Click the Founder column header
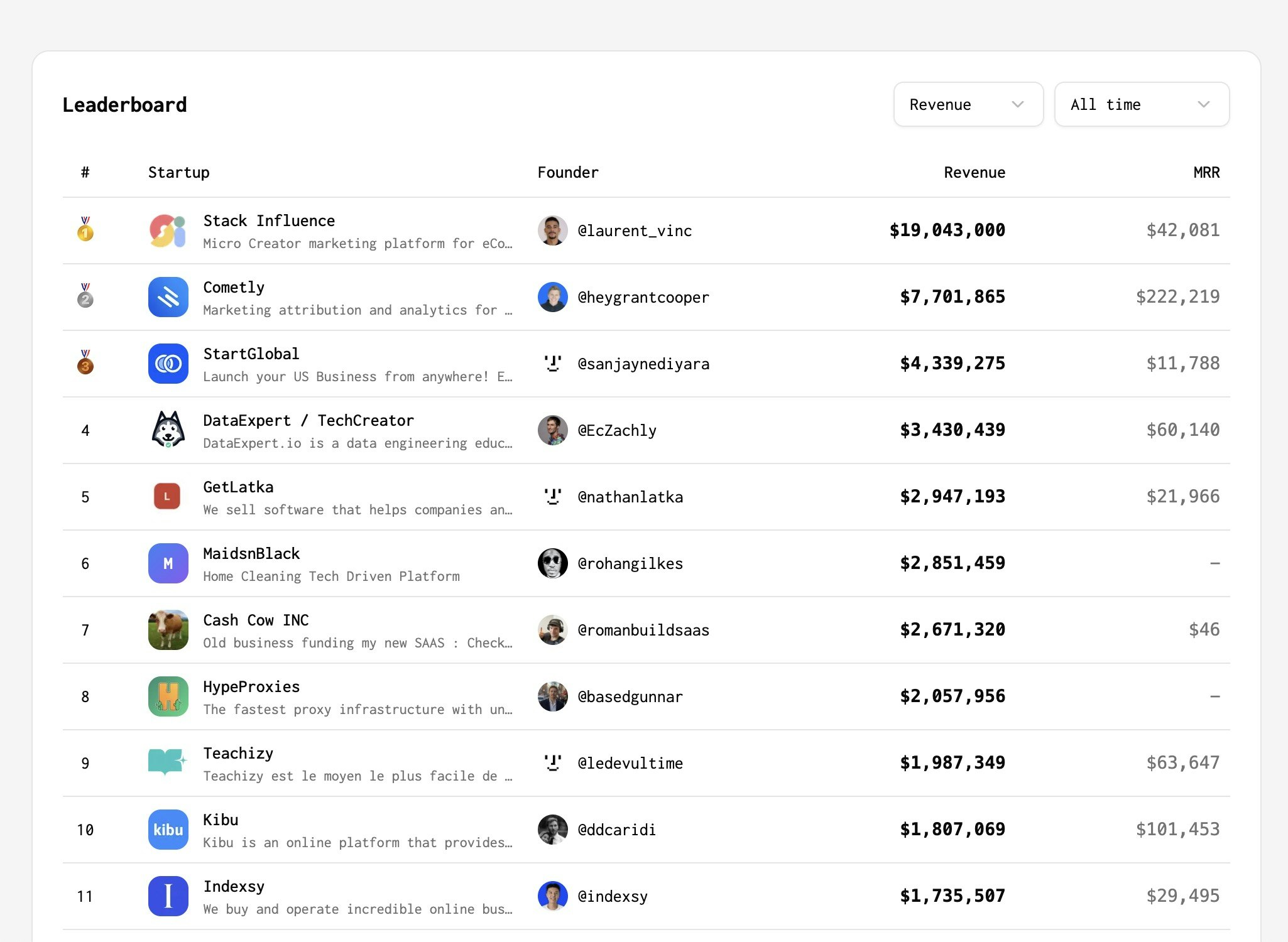 click(567, 172)
